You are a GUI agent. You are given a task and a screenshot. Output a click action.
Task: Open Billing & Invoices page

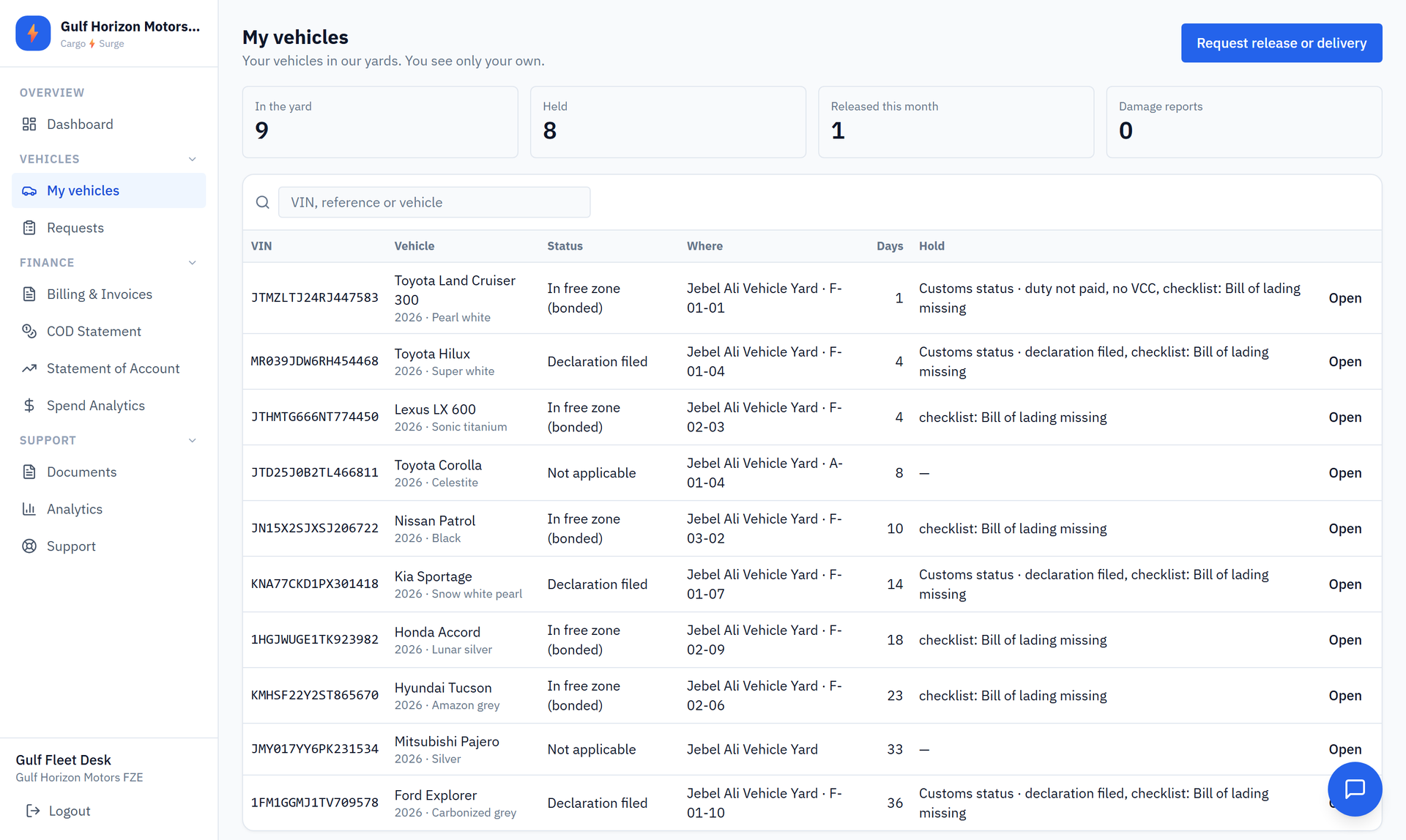[108, 294]
